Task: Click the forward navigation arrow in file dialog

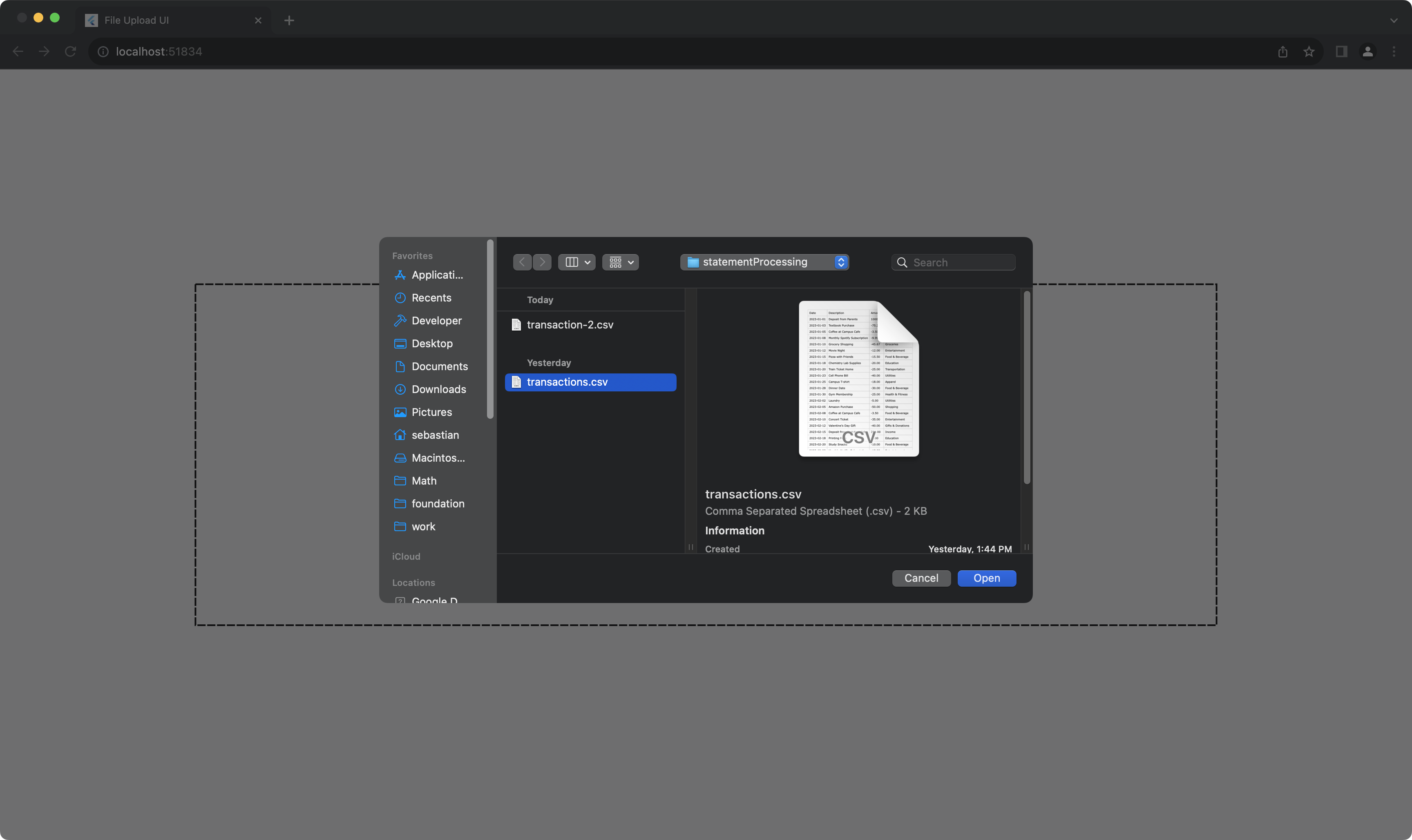Action: [542, 262]
